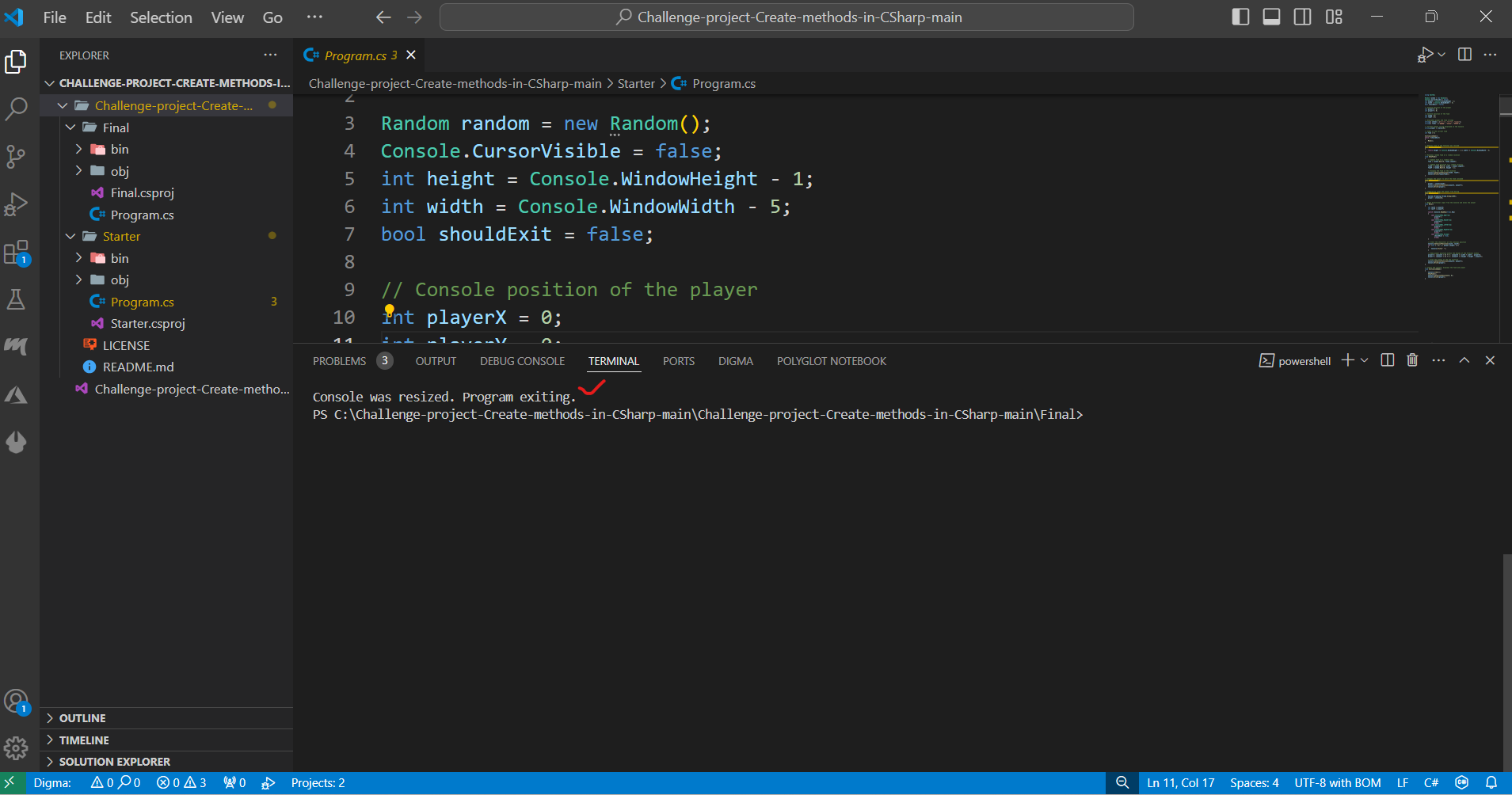Open README.md file
This screenshot has height=795, width=1512.
[x=138, y=367]
